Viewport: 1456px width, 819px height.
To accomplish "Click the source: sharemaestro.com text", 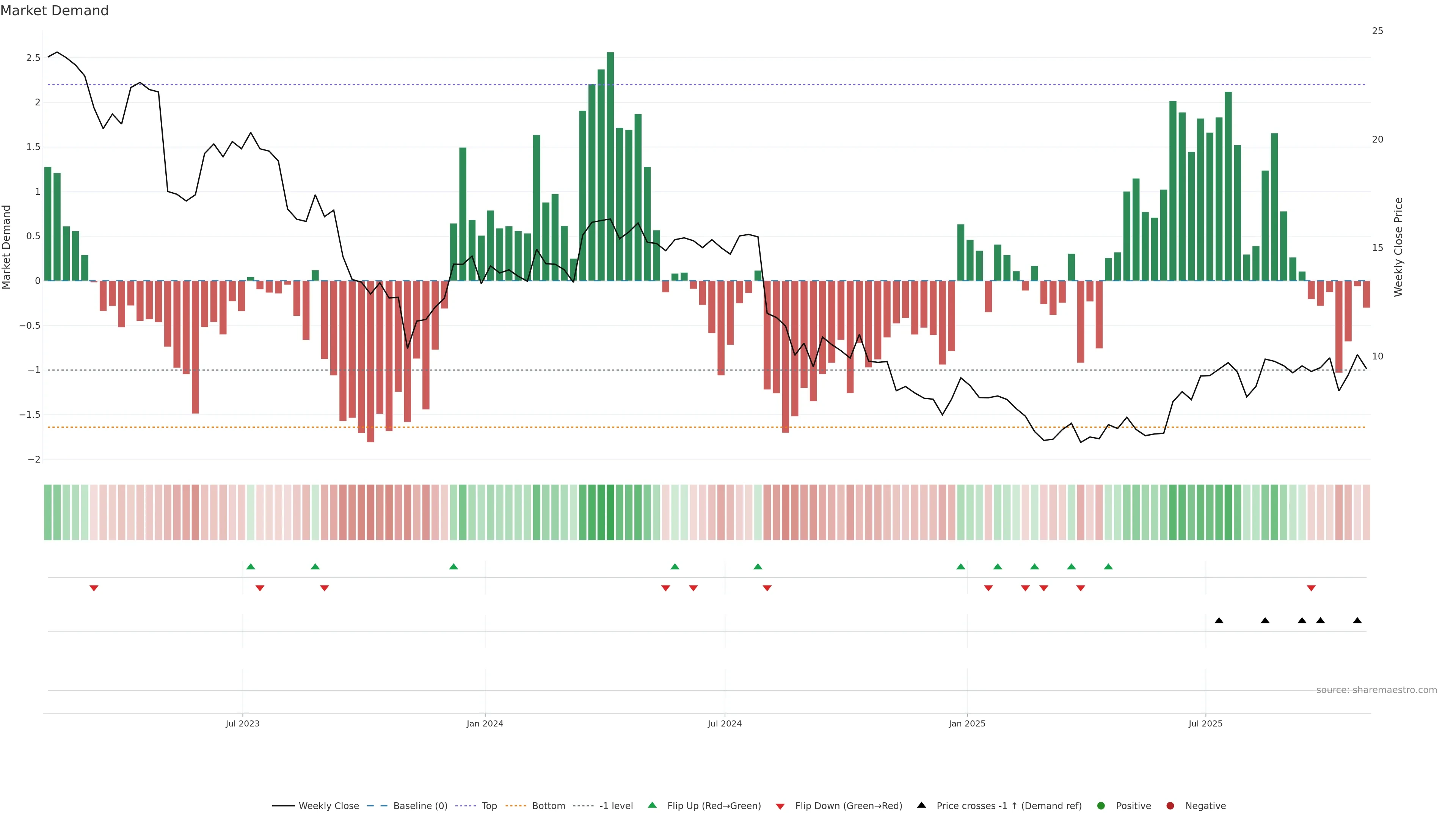I will pyautogui.click(x=1376, y=690).
